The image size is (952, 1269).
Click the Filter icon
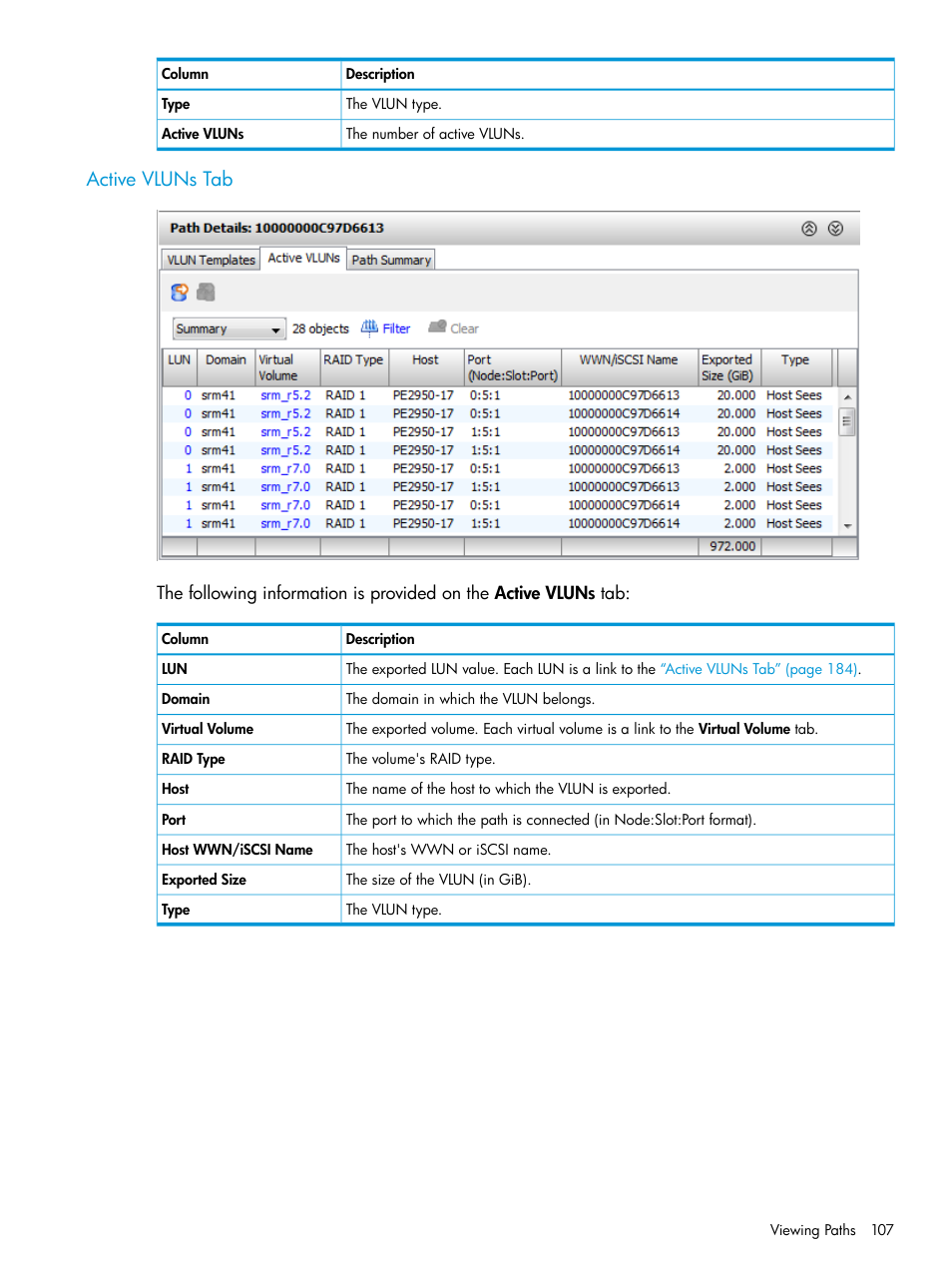(369, 327)
